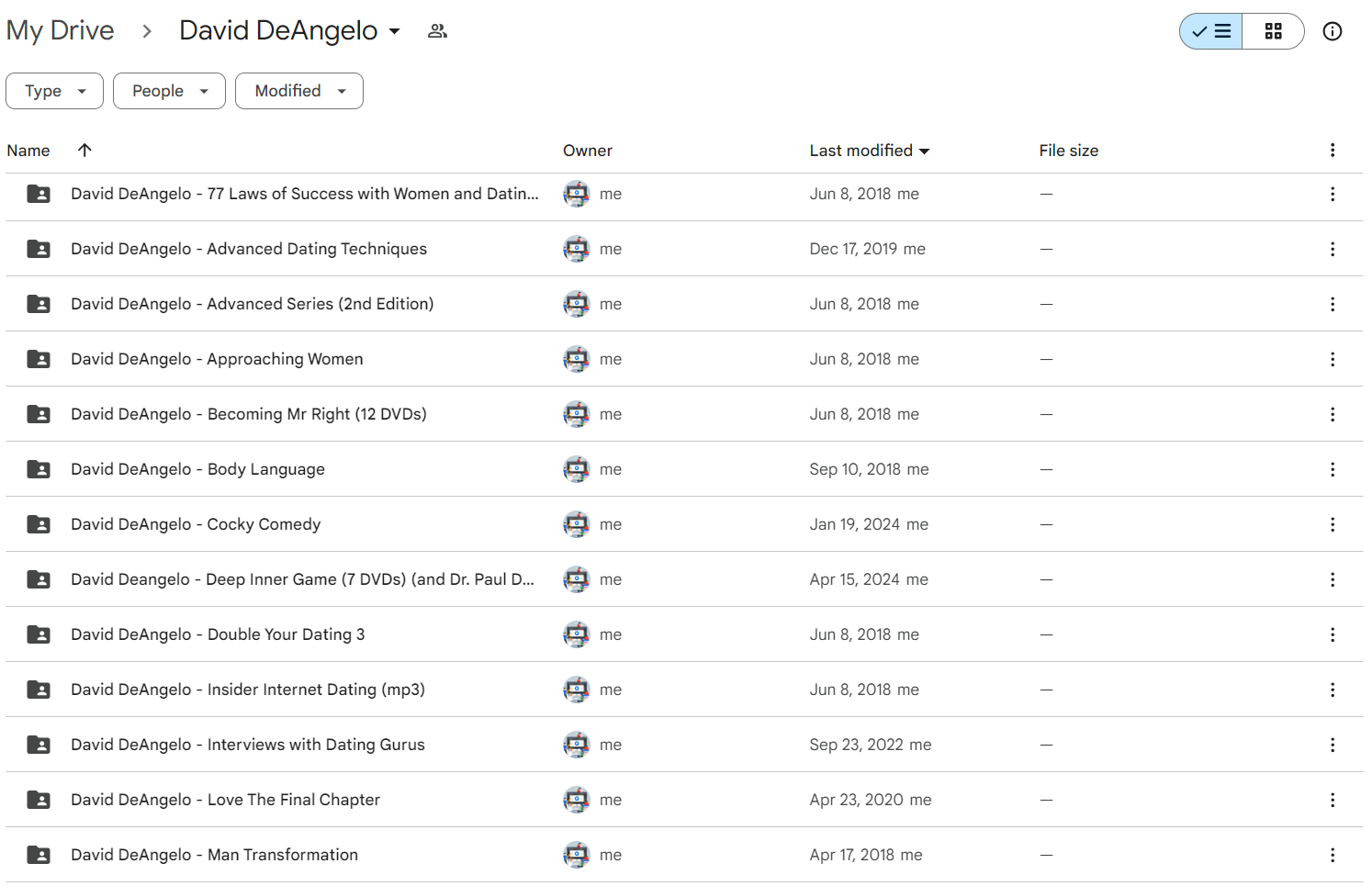Screen dimensions: 1372x886
Task: Open sort options column menu
Action: pos(1332,150)
